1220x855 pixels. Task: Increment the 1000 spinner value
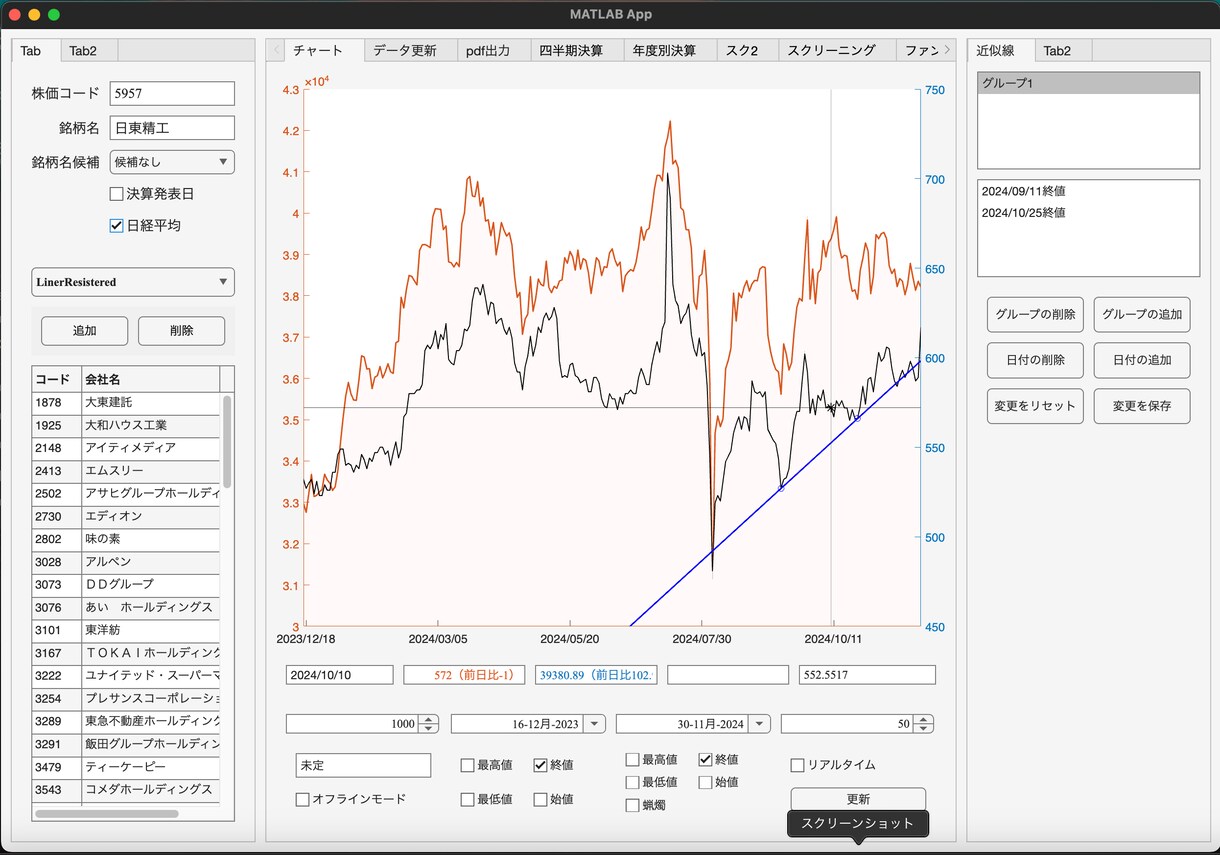click(x=428, y=719)
